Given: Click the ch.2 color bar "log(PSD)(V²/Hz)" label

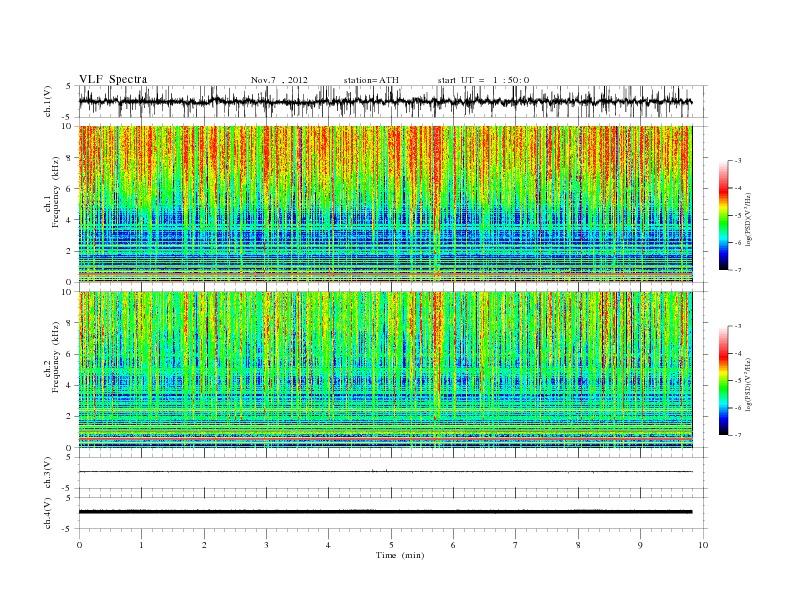Looking at the screenshot, I should pos(750,383).
